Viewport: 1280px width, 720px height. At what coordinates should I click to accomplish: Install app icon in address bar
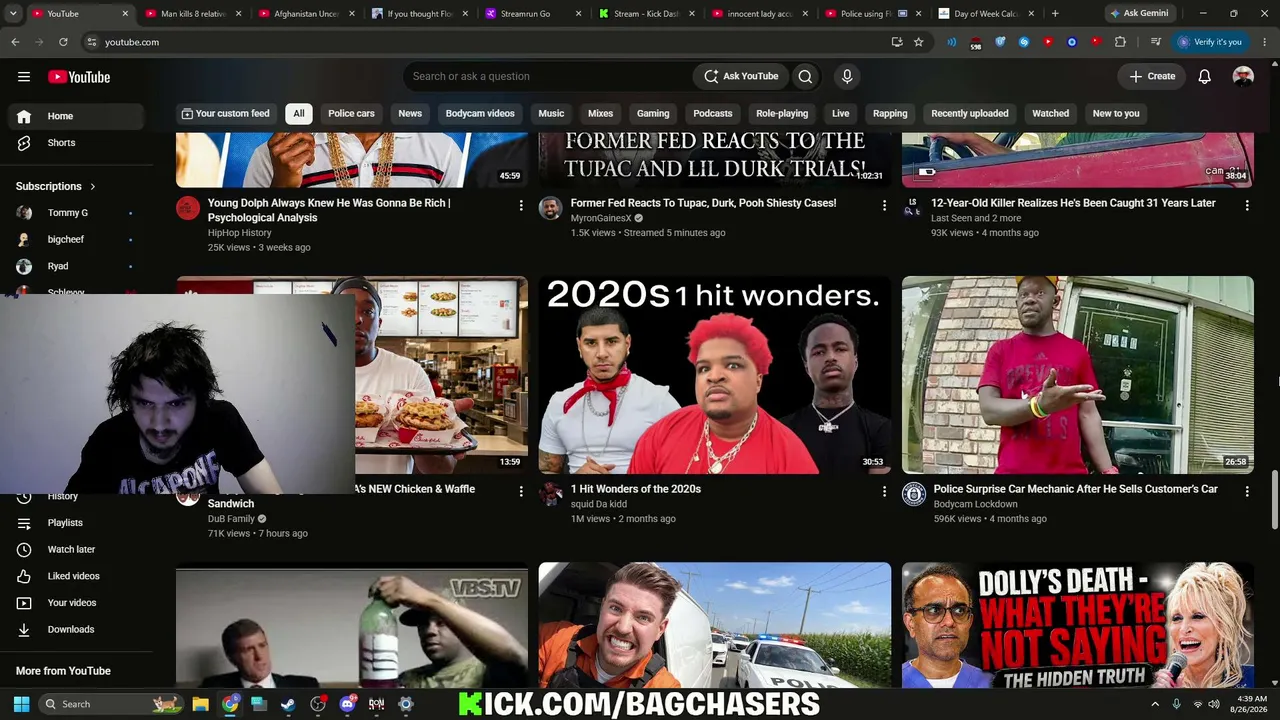(x=897, y=42)
